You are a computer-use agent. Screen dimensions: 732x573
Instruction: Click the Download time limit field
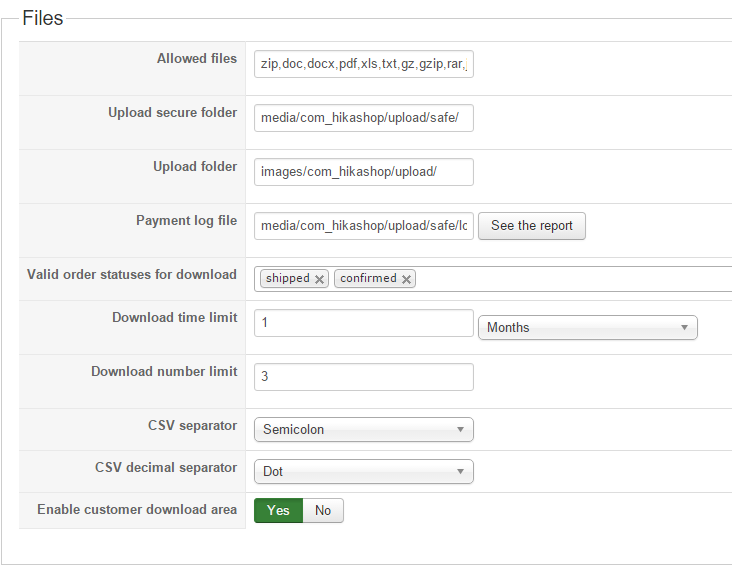click(x=363, y=323)
